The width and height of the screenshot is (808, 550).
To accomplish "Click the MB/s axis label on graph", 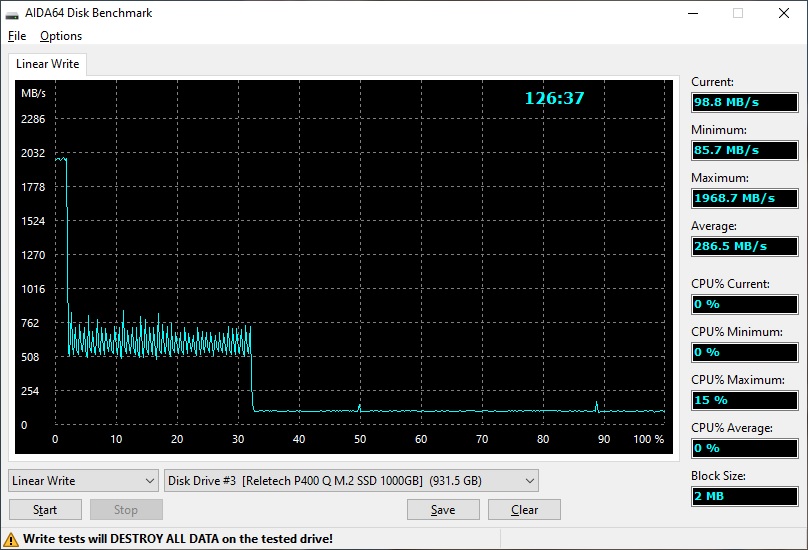I will (x=33, y=93).
